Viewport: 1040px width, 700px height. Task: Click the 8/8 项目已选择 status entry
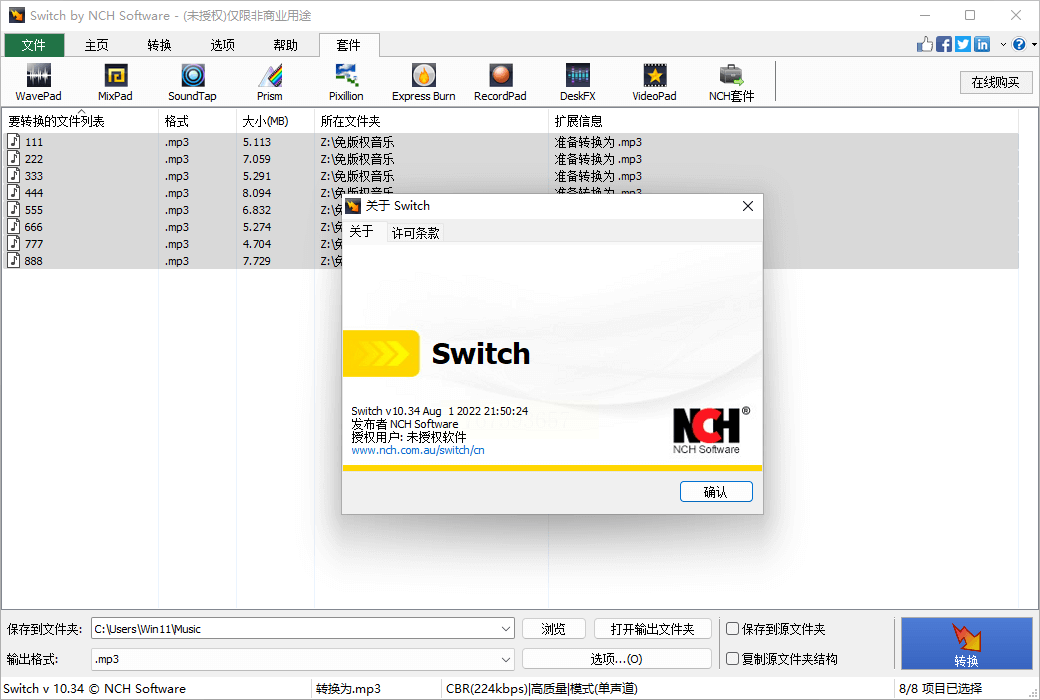point(941,688)
